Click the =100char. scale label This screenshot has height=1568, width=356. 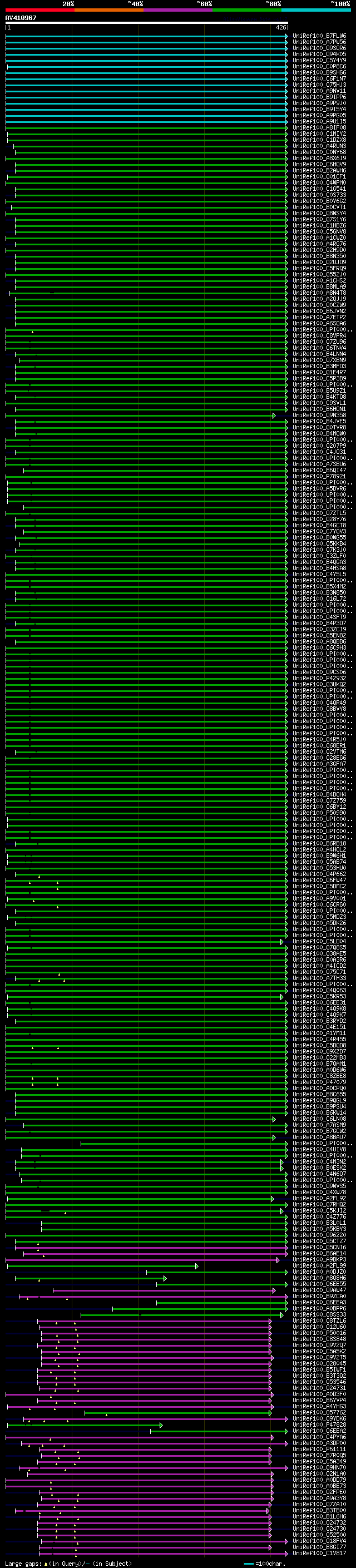pyautogui.click(x=270, y=1564)
